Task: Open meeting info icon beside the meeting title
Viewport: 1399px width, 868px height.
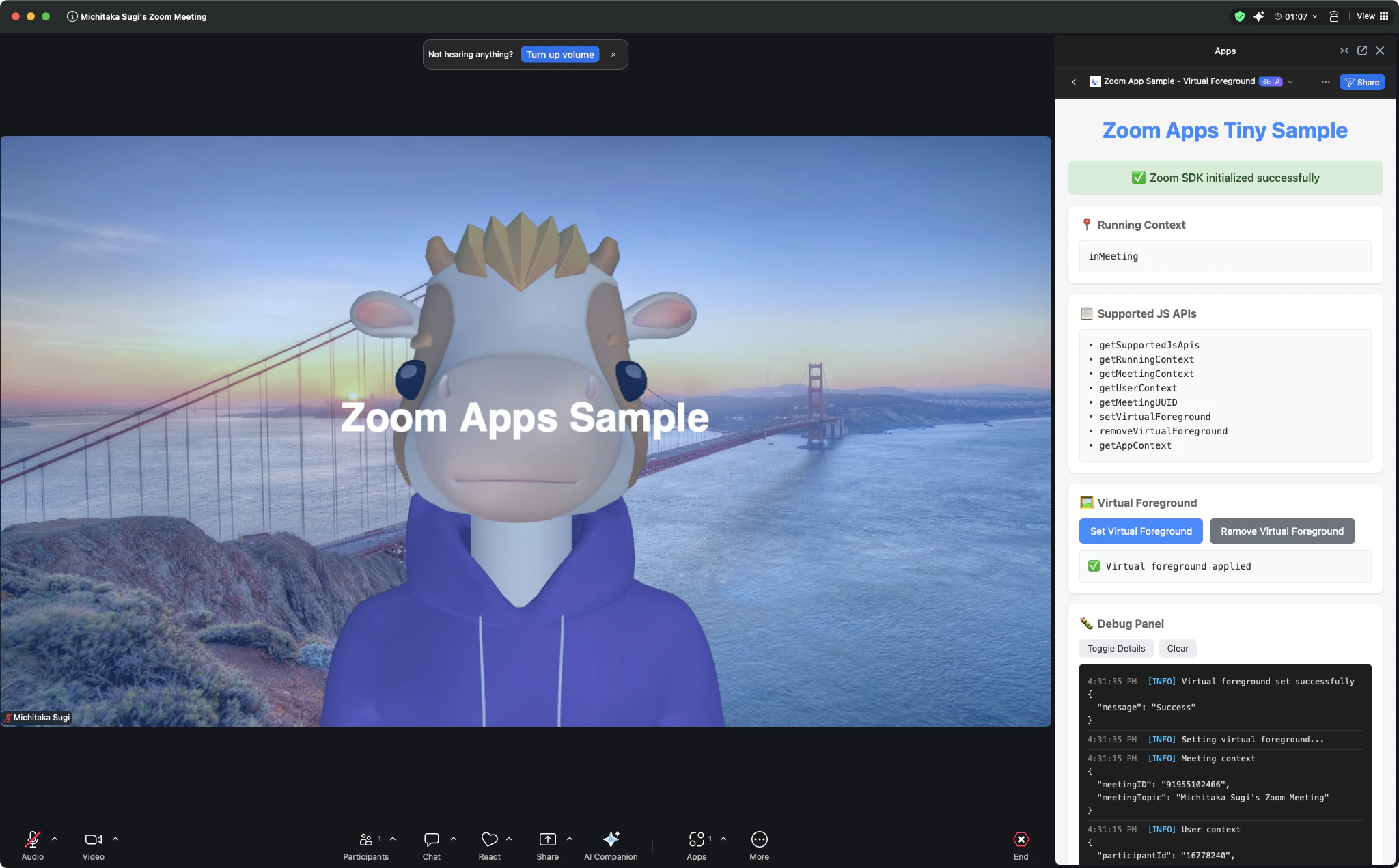Action: [x=72, y=16]
